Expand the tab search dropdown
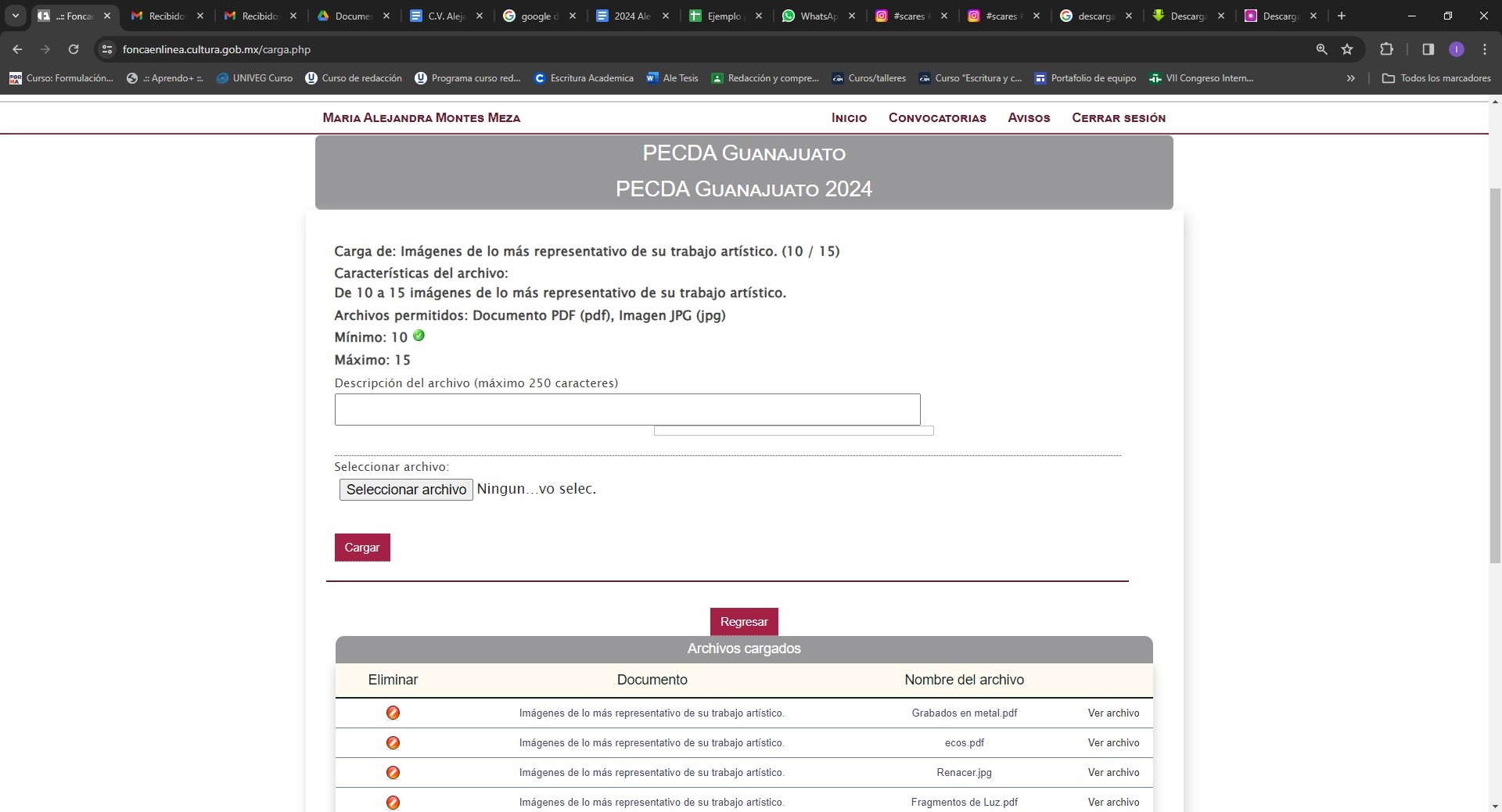This screenshot has height=812, width=1502. click(15, 16)
